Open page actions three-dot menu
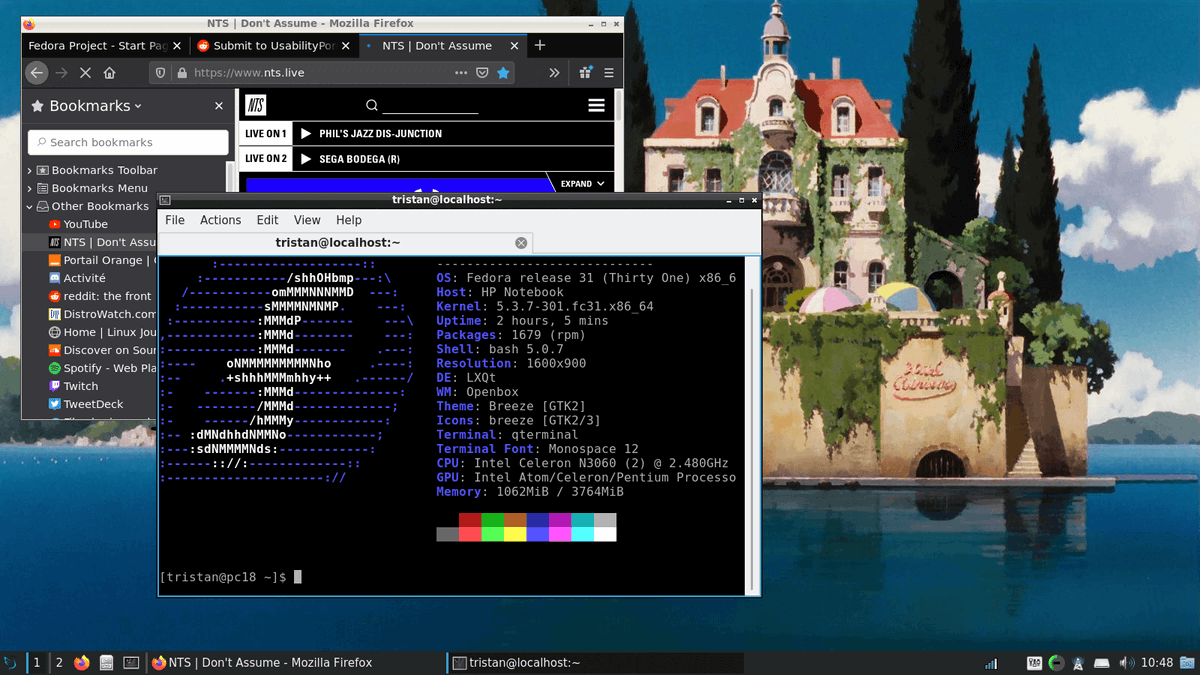1200x675 pixels. [x=461, y=73]
